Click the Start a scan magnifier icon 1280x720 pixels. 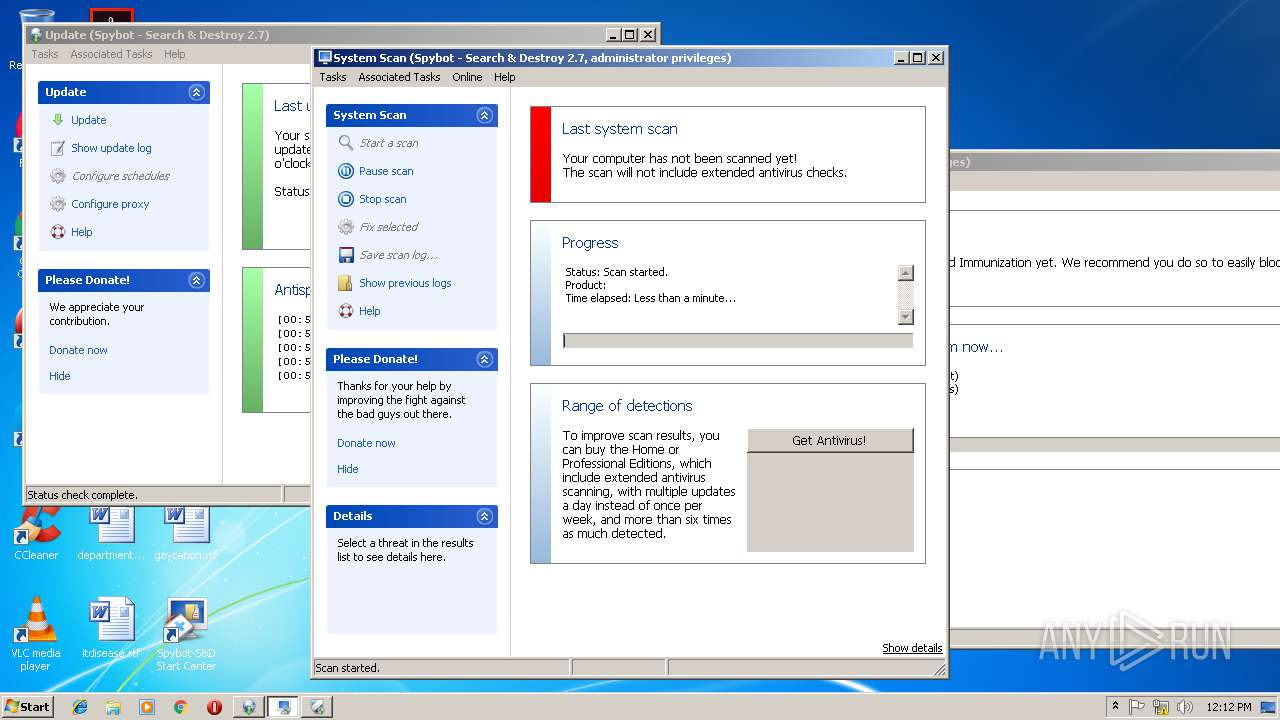click(x=346, y=143)
